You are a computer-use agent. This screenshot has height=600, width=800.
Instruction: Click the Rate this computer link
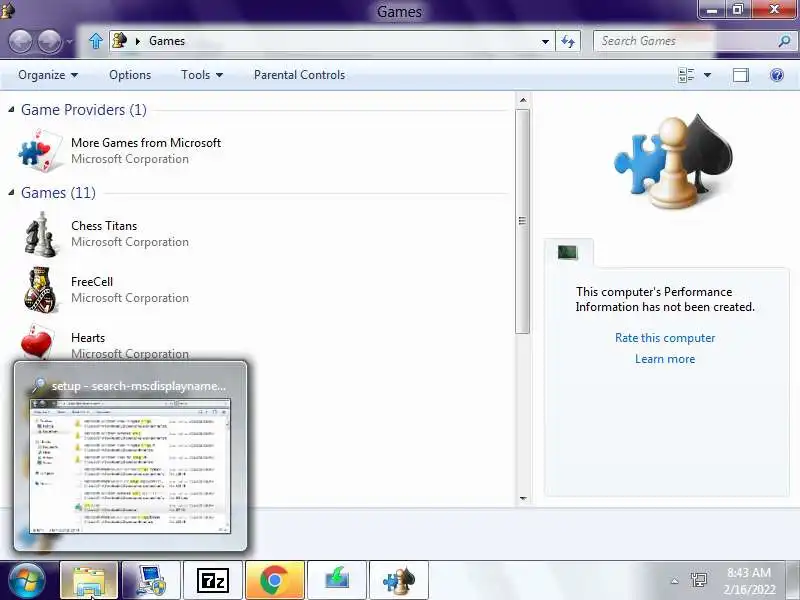click(665, 338)
